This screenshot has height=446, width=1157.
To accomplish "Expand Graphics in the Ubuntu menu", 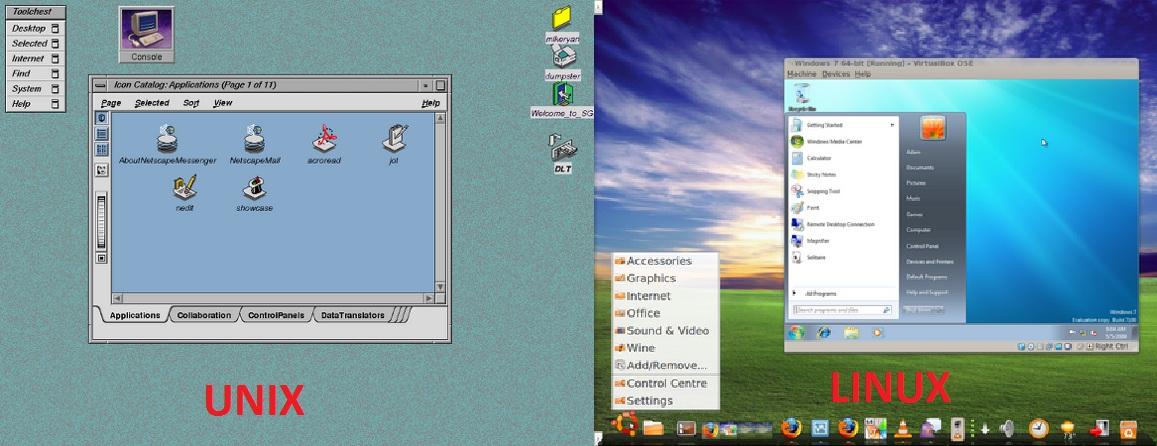I will (x=666, y=278).
